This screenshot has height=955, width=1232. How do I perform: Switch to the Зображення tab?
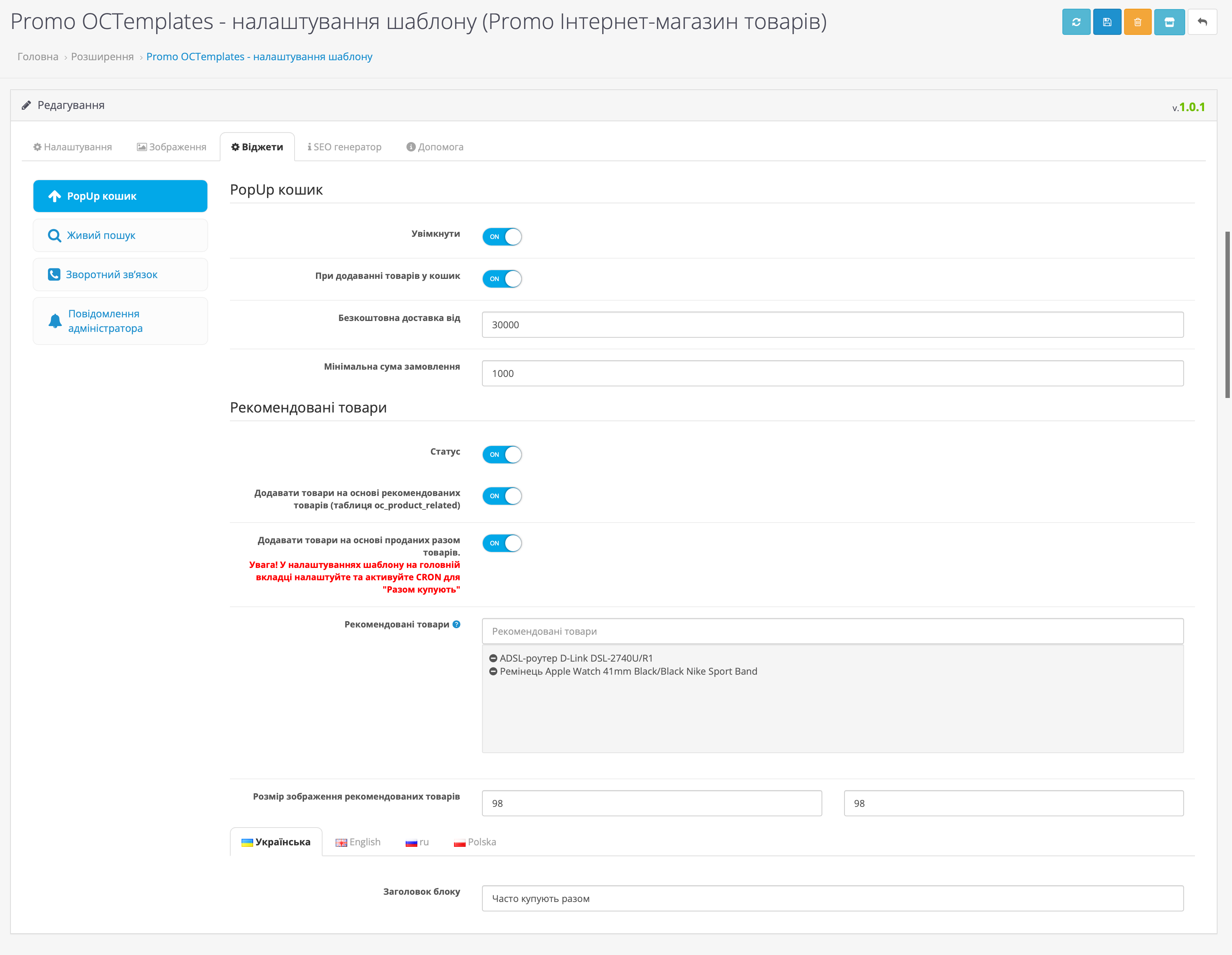point(171,147)
